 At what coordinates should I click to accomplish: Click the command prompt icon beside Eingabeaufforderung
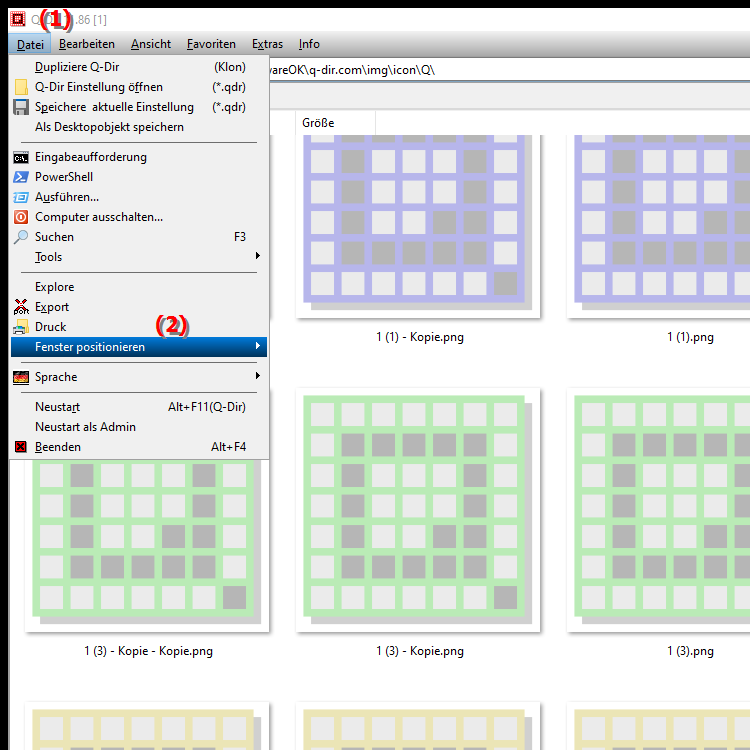[x=21, y=157]
